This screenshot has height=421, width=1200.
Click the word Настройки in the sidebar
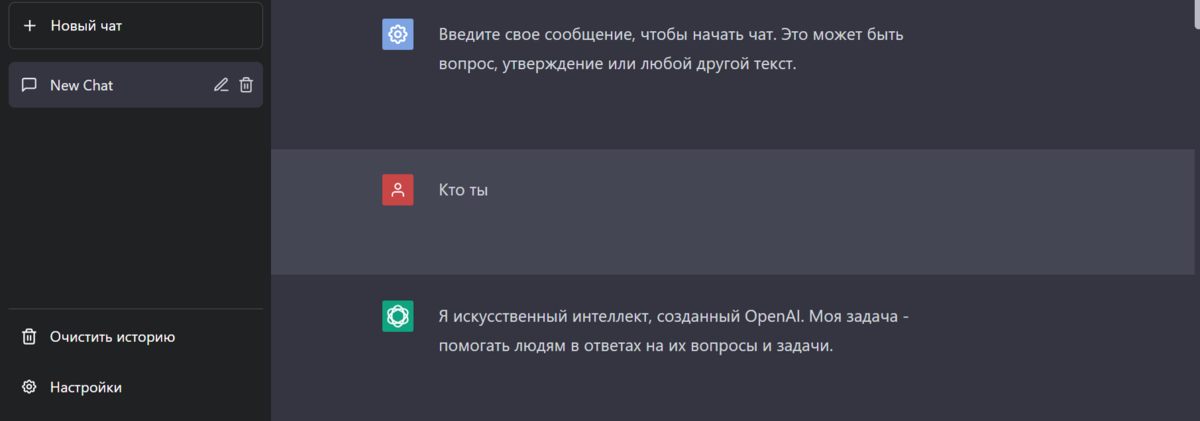pos(86,387)
